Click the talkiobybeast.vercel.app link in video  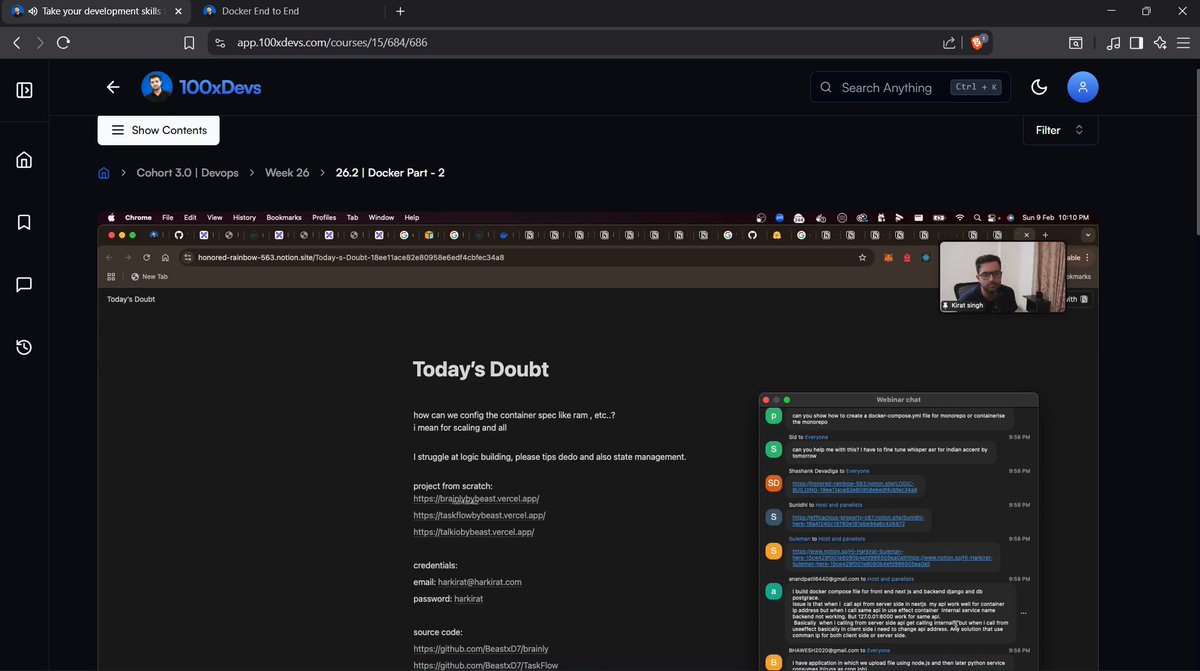point(474,532)
